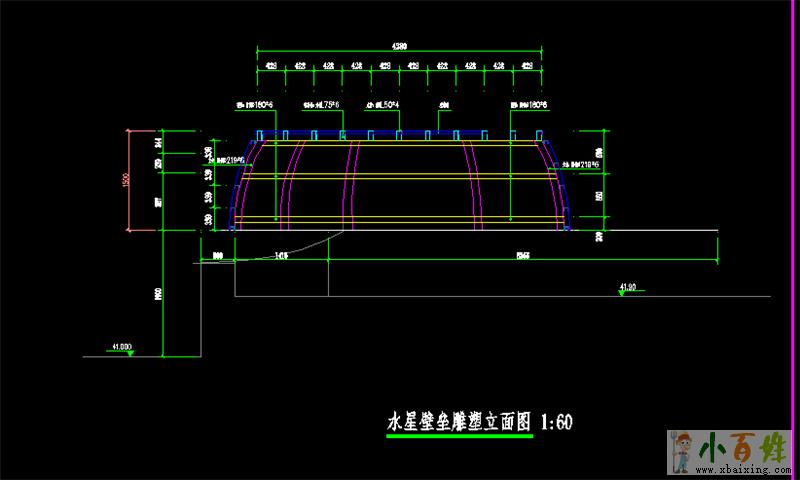The width and height of the screenshot is (800, 480).
Task: Click the 1405 horizontal dimension text
Action: (281, 257)
